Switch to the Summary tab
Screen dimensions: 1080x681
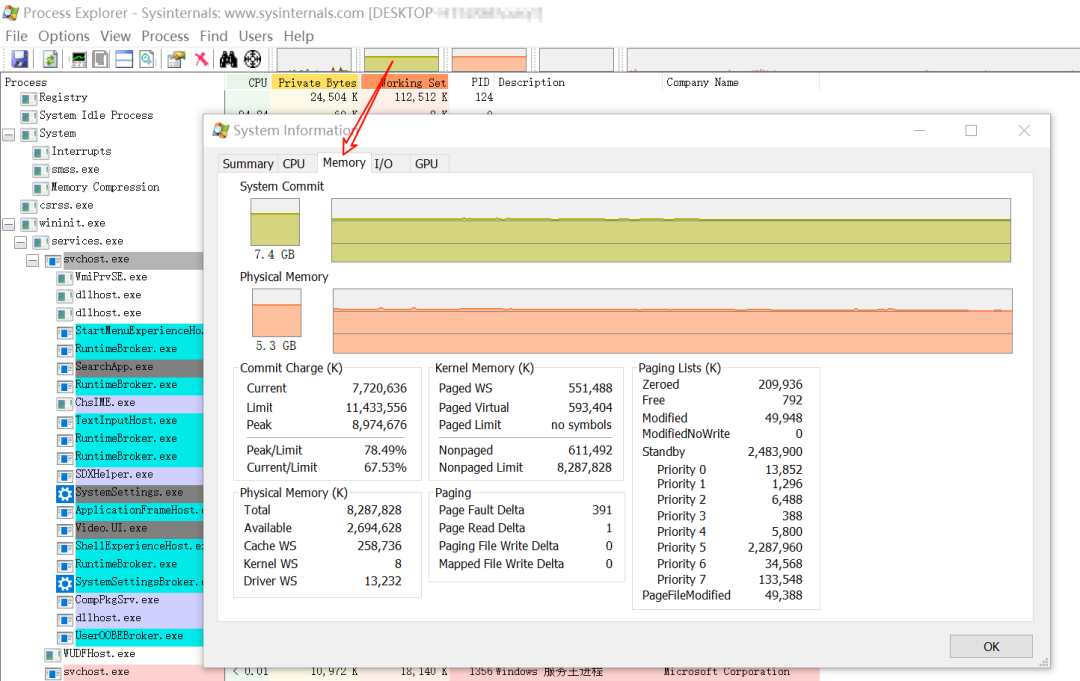(247, 164)
